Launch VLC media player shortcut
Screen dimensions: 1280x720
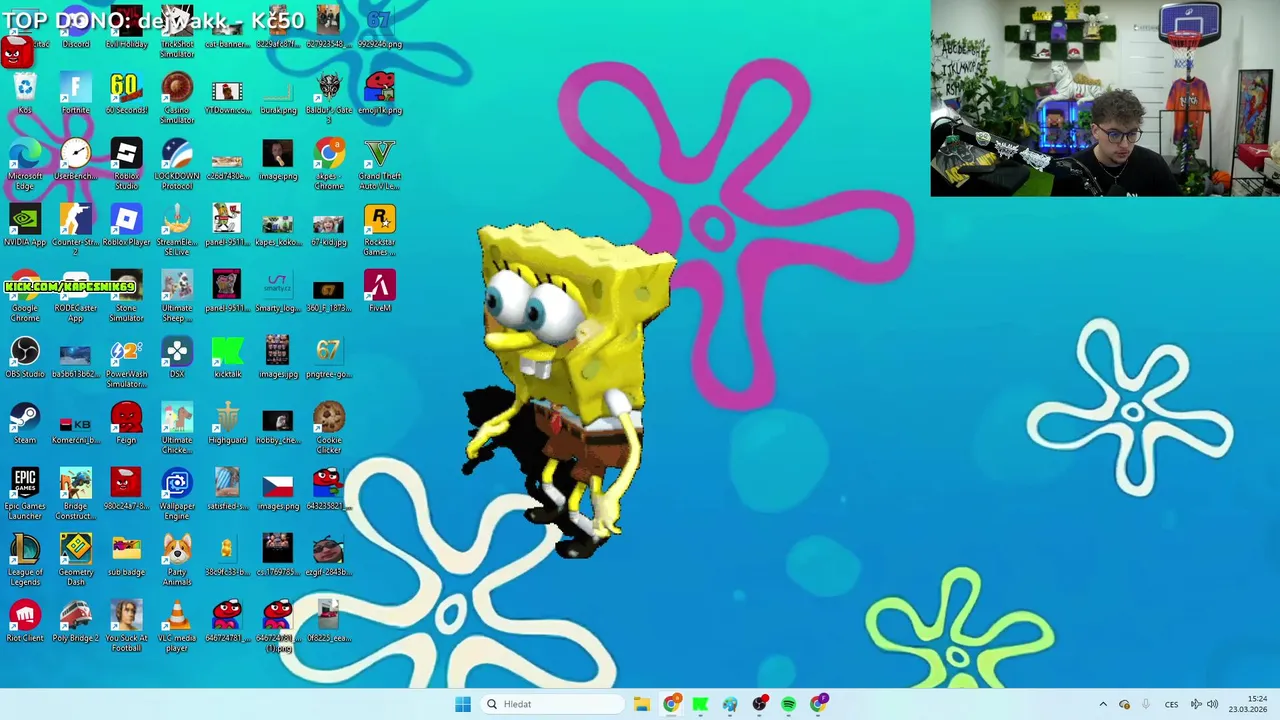coord(177,626)
